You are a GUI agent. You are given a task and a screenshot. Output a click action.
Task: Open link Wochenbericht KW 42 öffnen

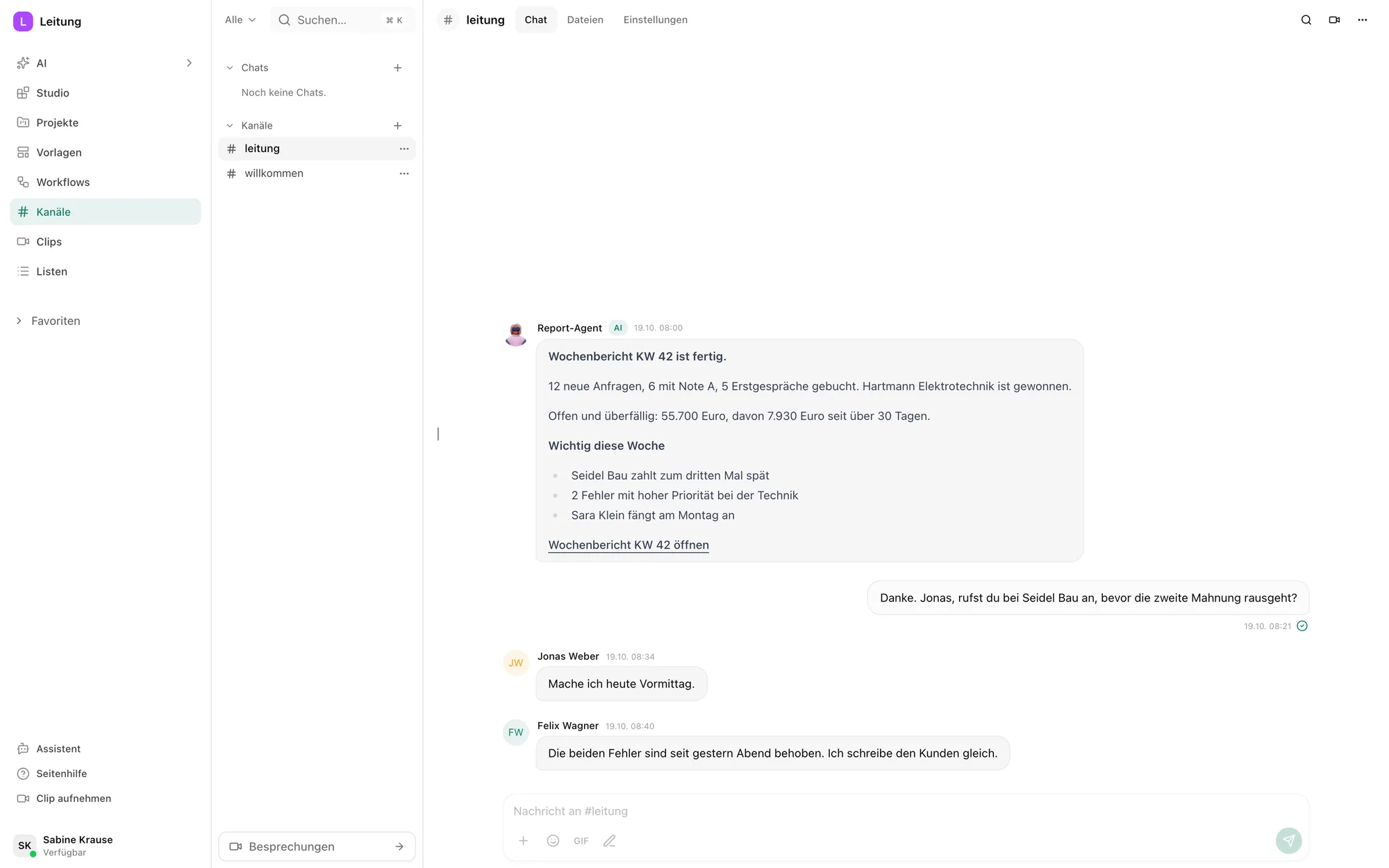point(629,545)
